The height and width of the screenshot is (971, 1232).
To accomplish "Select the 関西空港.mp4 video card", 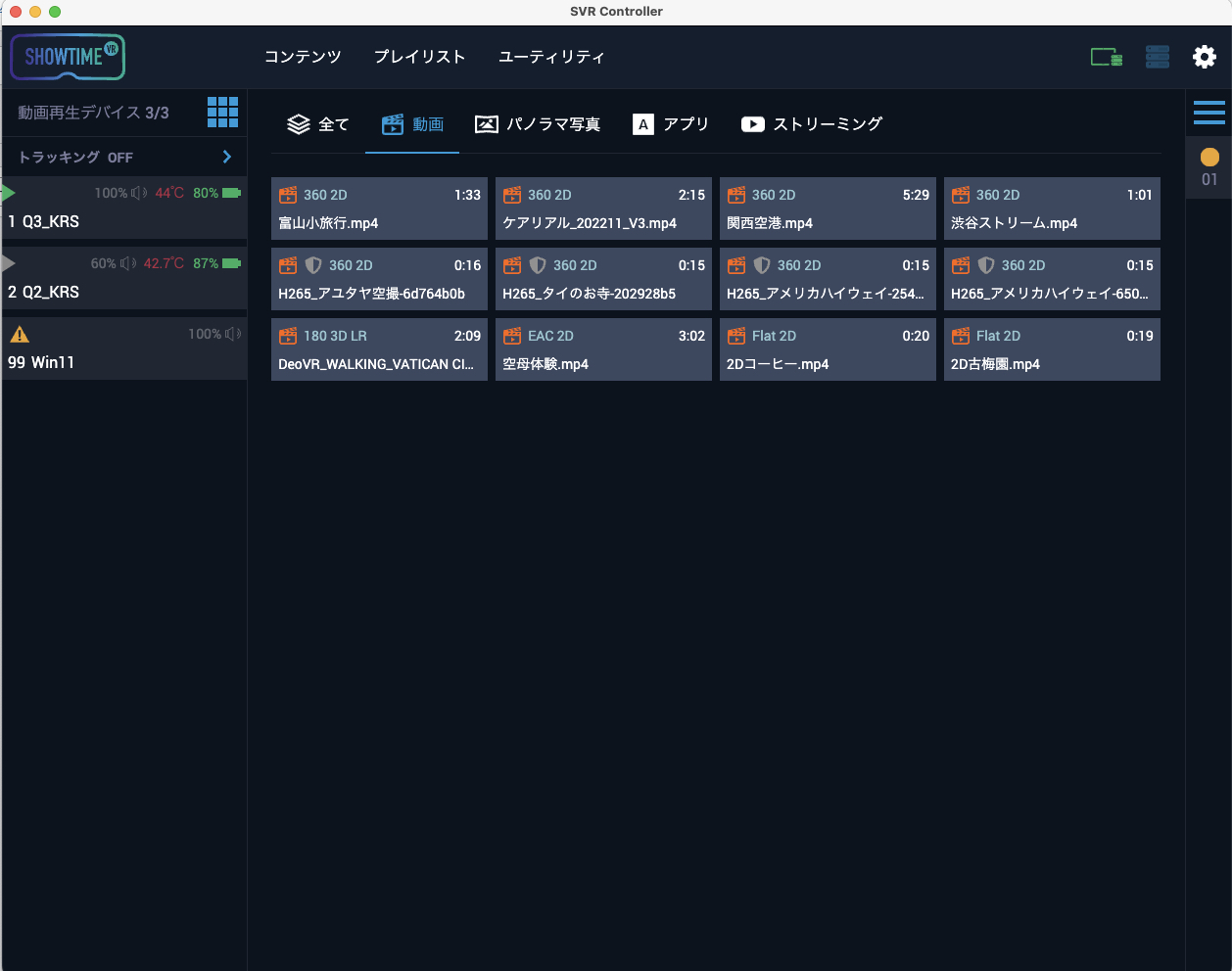I will (x=828, y=208).
